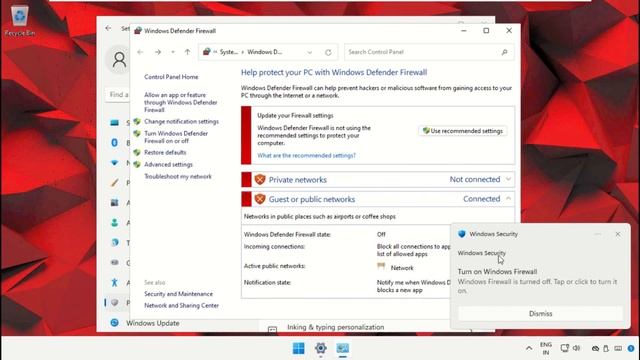
Task: Click the Forward arrow in Firewall window
Action: click(158, 52)
